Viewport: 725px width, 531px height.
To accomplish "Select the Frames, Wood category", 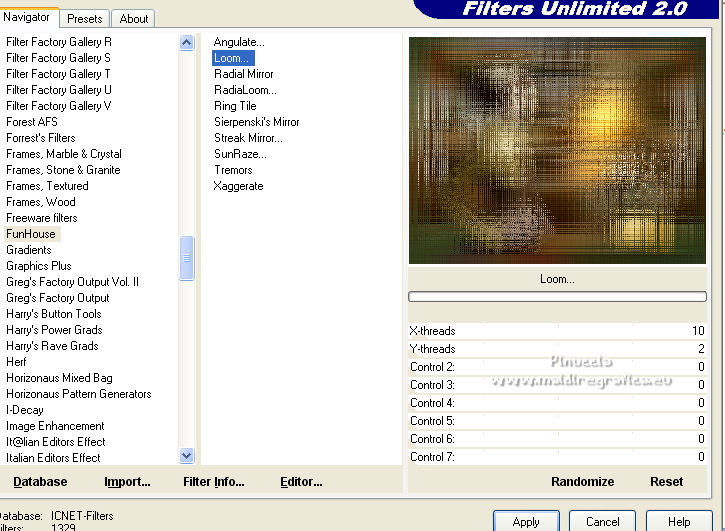I will tap(41, 202).
